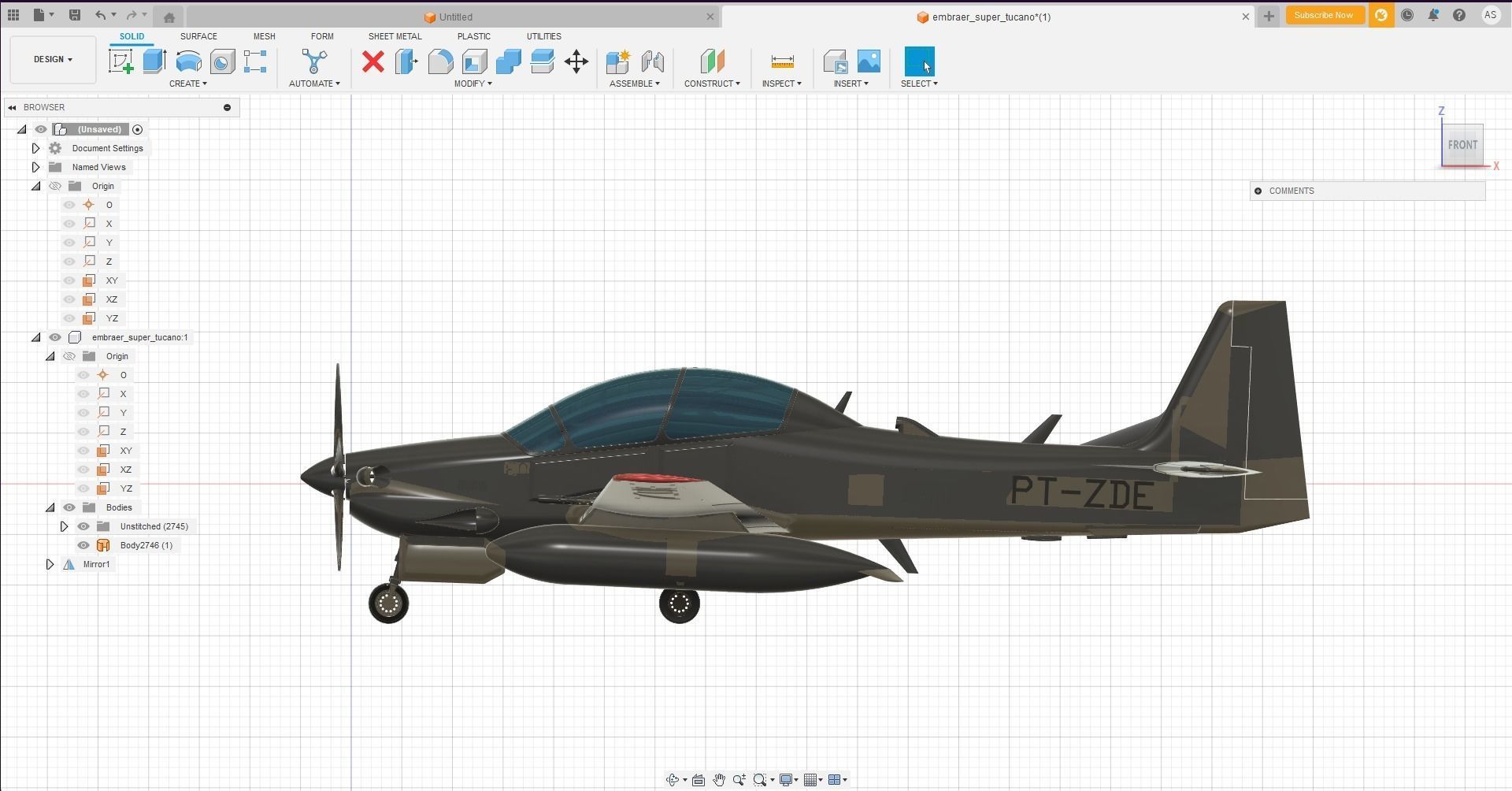Open a new design tab with plus
Screen dimensions: 1512x791
click(1269, 16)
